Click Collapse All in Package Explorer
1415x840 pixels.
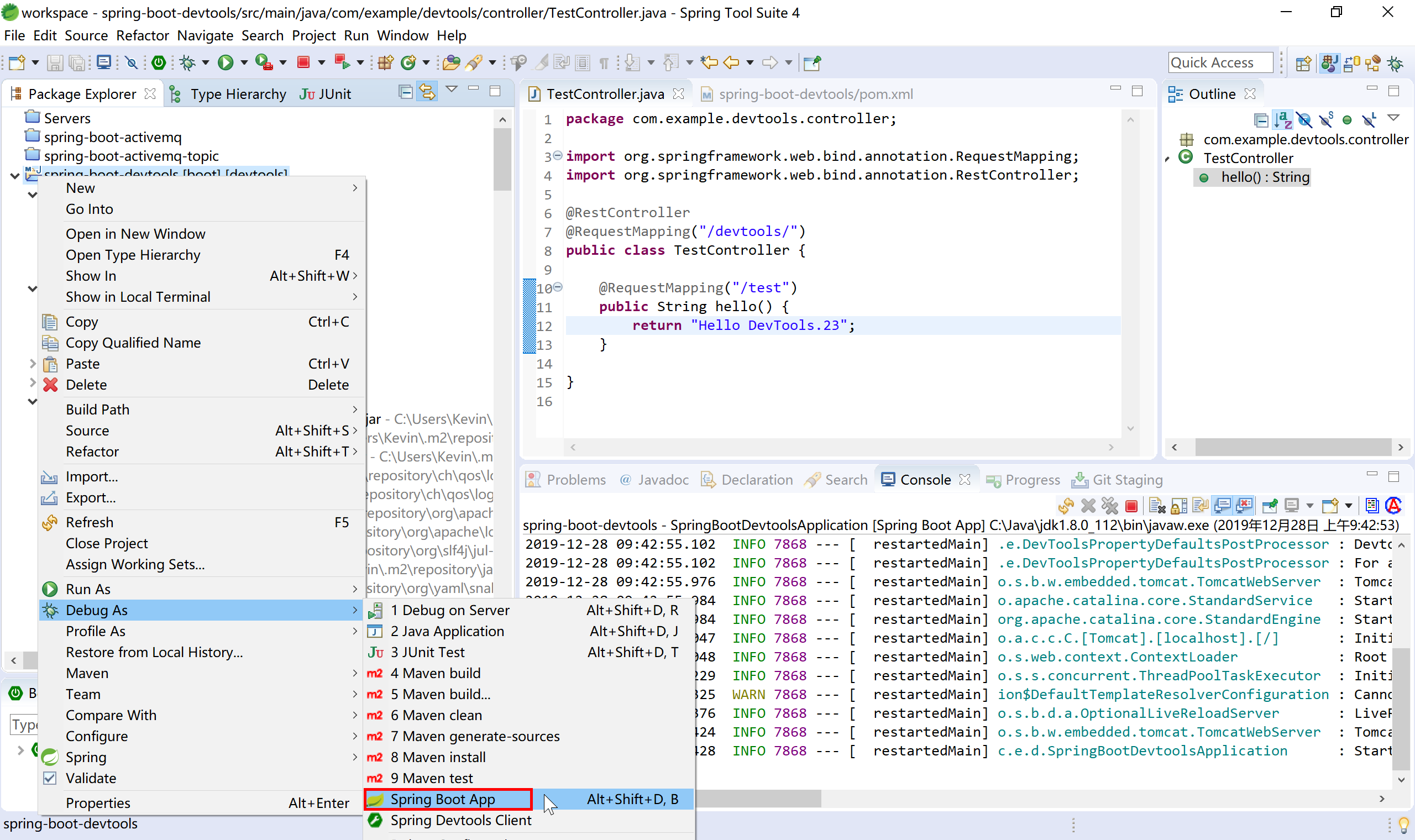(405, 92)
